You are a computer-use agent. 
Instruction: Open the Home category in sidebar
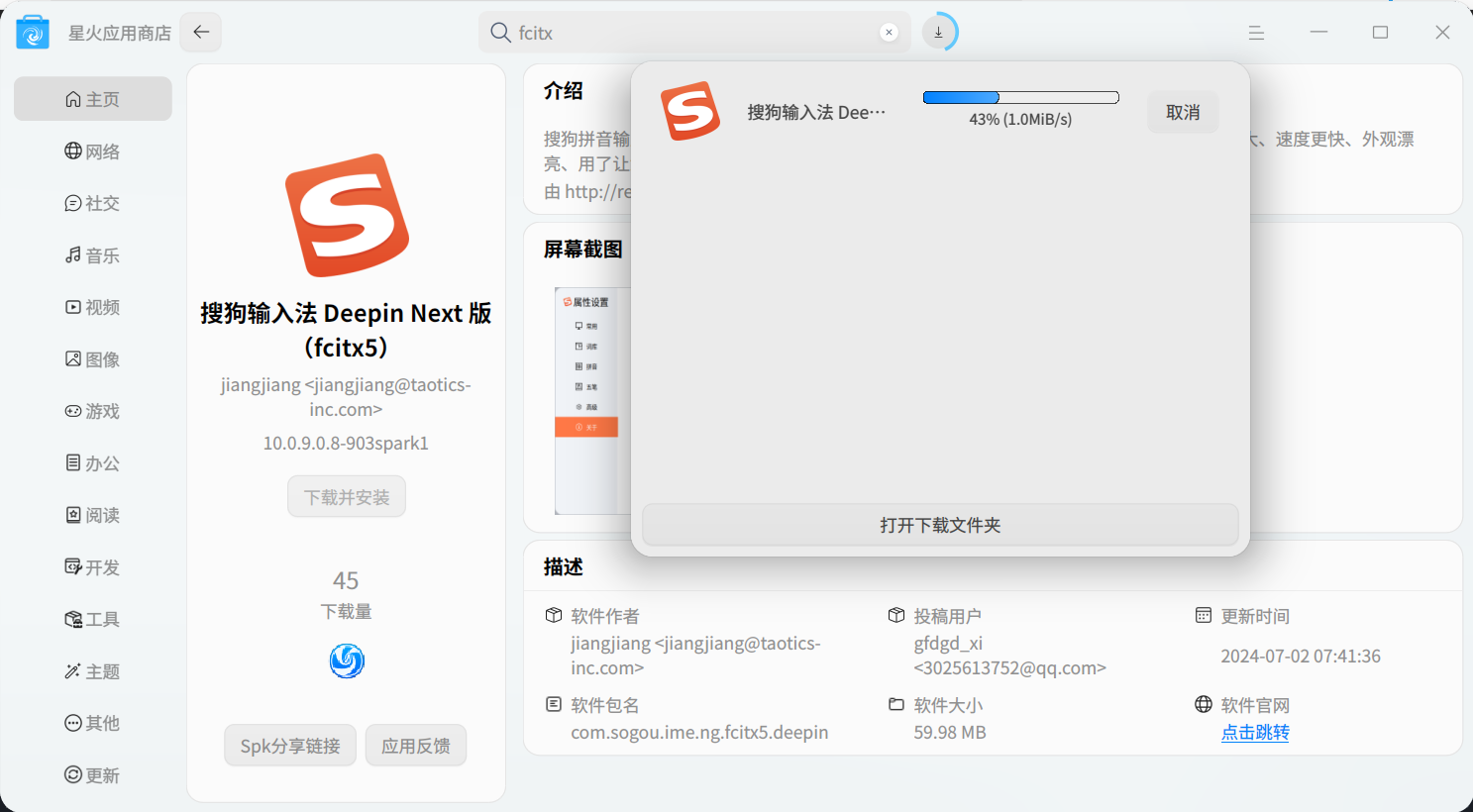point(93,99)
